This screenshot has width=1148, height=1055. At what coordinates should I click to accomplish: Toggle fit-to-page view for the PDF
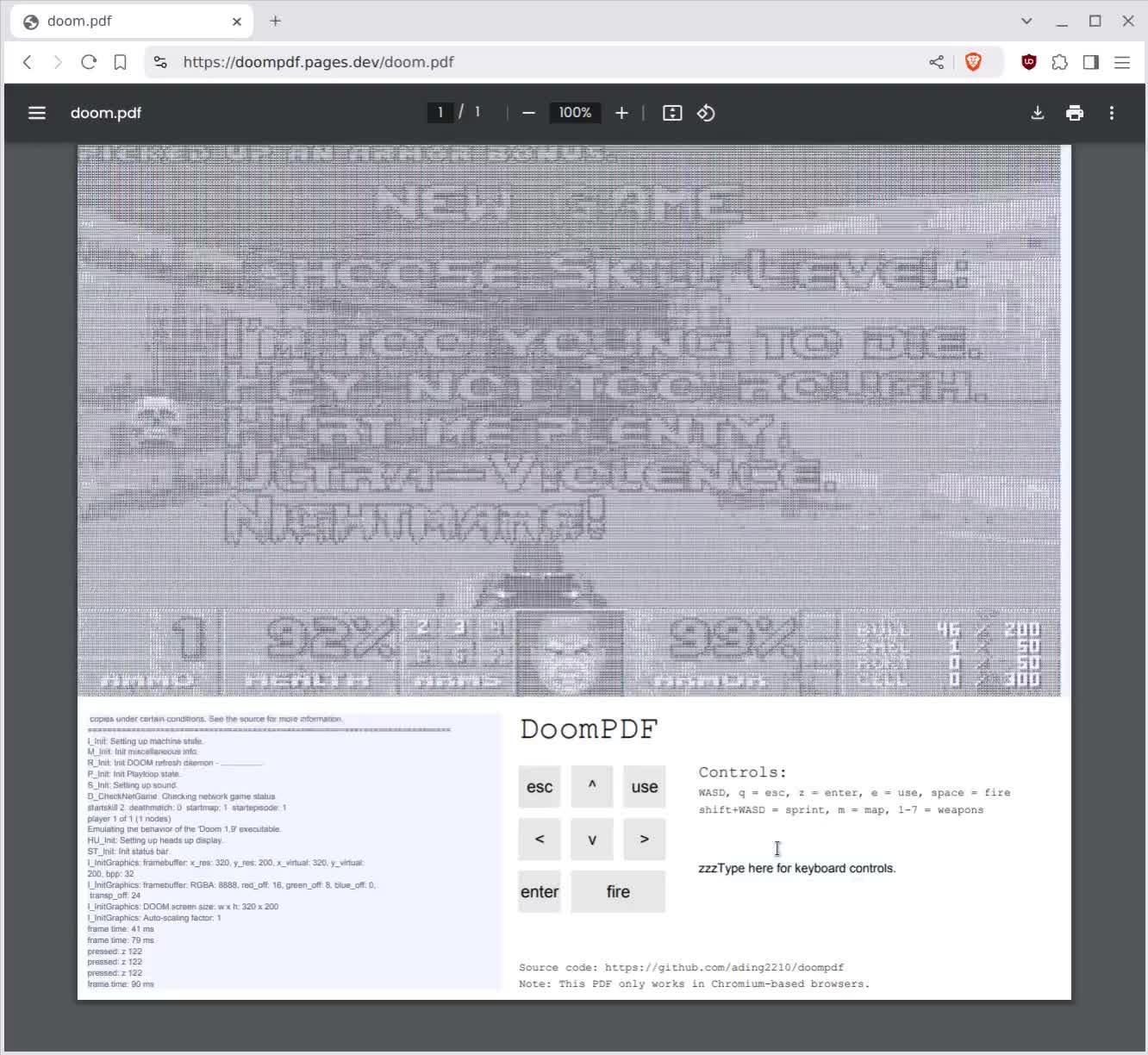(671, 112)
